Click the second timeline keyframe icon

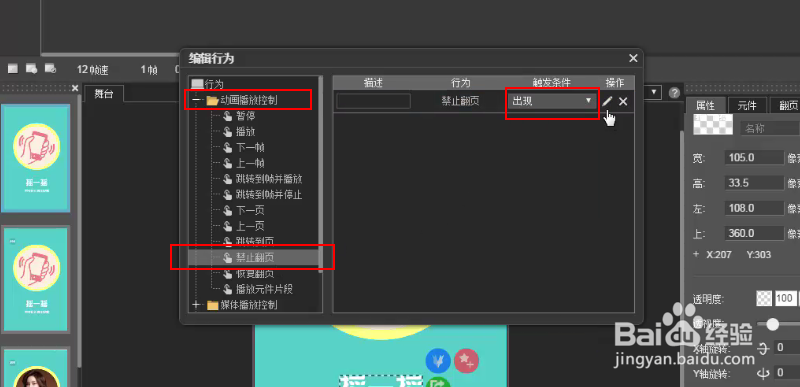tap(32, 68)
